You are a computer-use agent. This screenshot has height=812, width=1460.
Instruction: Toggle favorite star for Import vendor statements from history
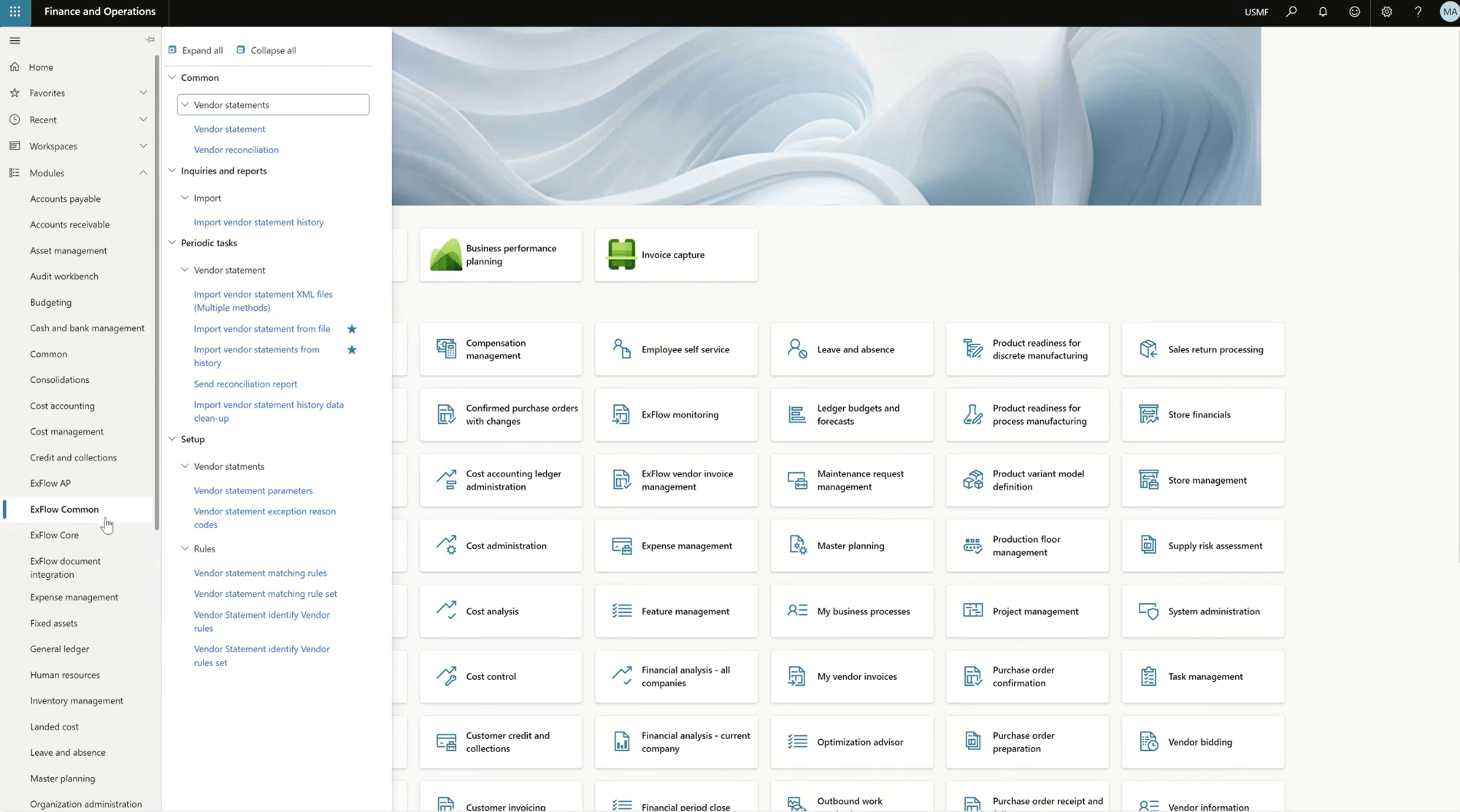[x=352, y=350]
